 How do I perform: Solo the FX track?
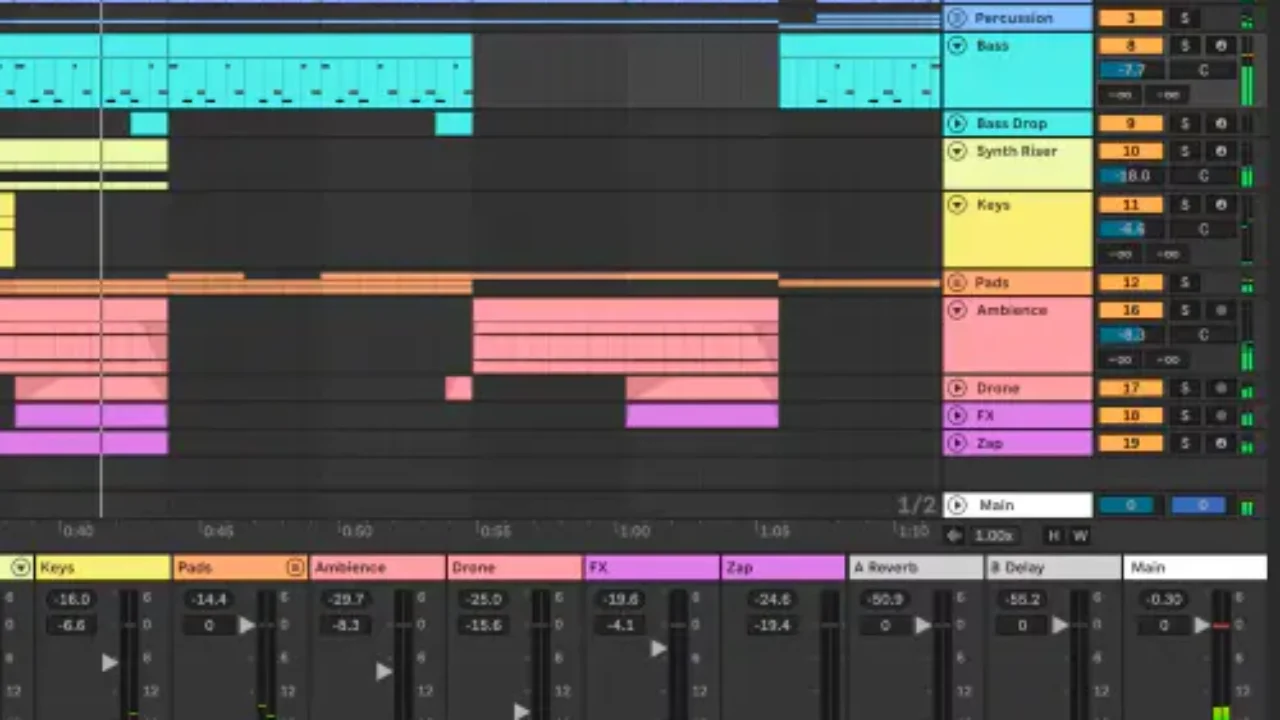pyautogui.click(x=1185, y=416)
